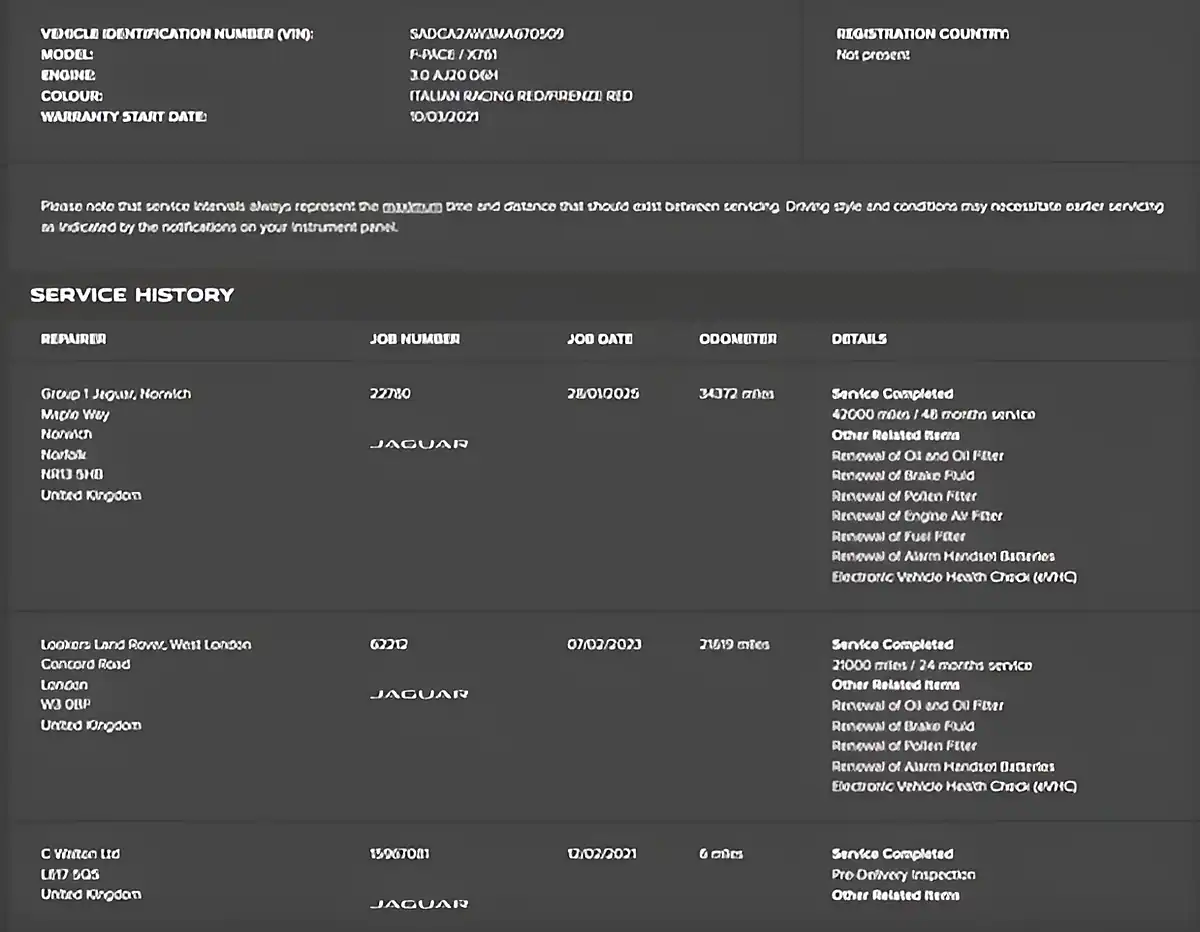This screenshot has height=932, width=1200.
Task: Select the Odometer column header
Action: tap(738, 339)
